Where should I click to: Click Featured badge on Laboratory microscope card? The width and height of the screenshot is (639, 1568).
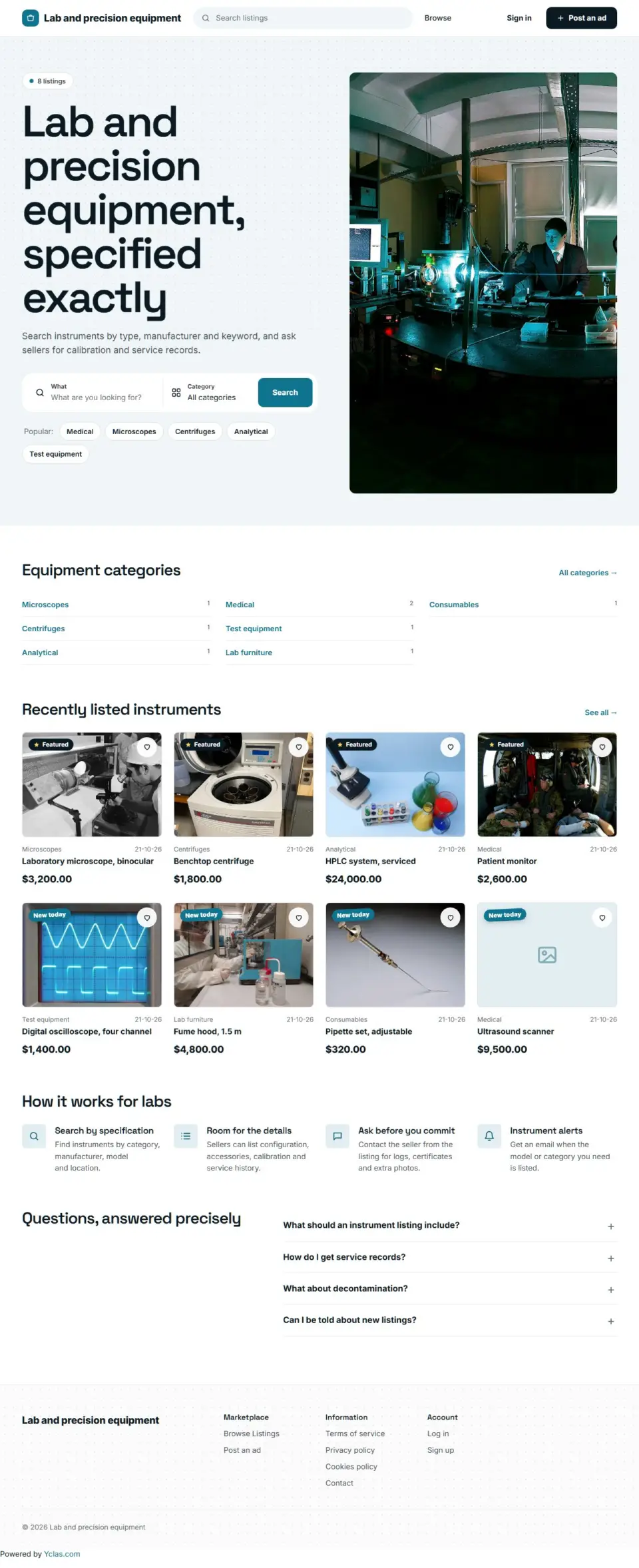51,744
